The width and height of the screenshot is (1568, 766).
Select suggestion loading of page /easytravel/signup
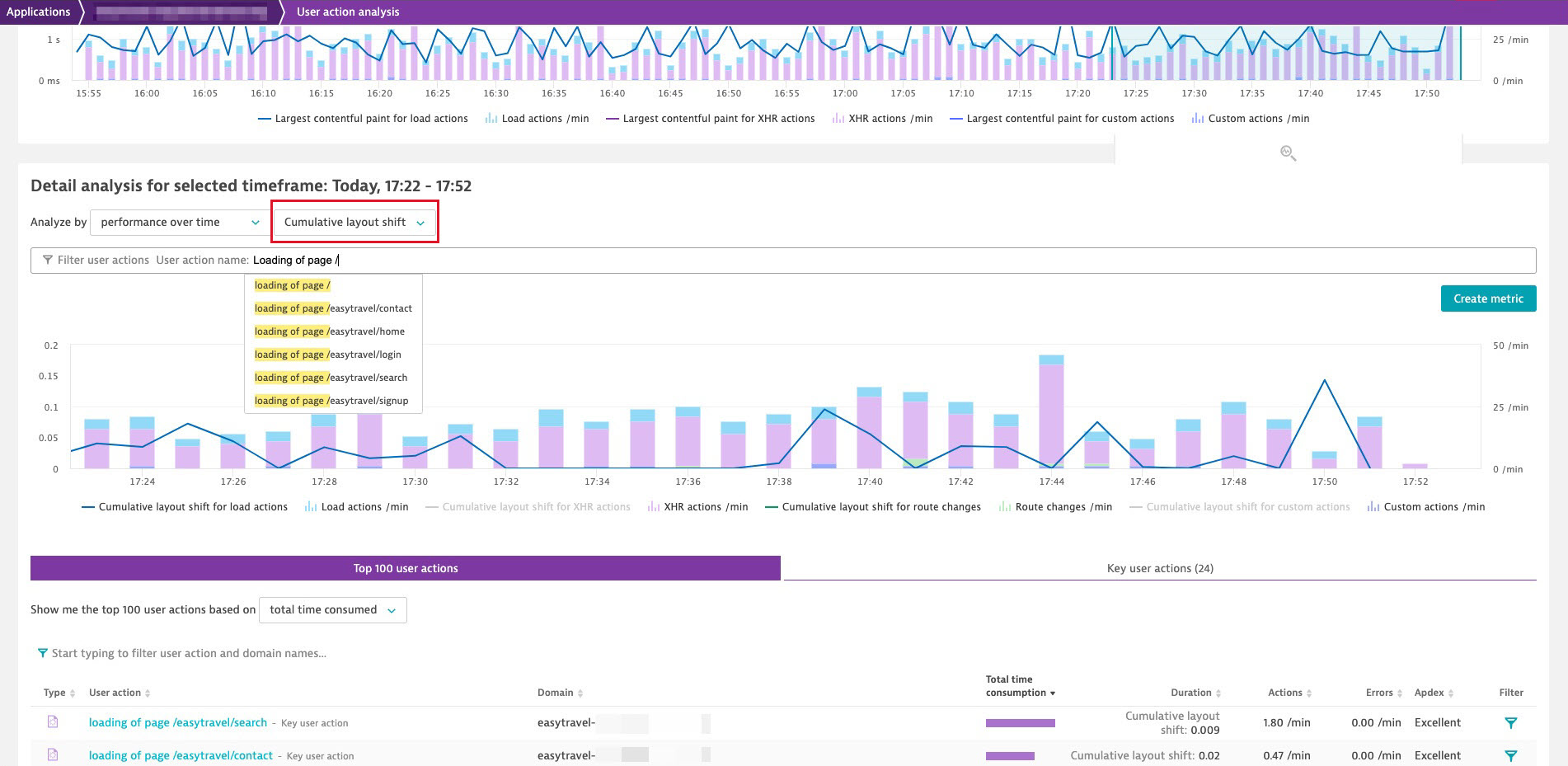(333, 401)
